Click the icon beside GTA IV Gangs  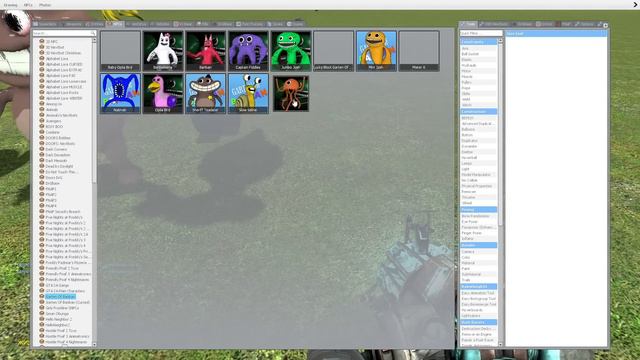click(42, 285)
